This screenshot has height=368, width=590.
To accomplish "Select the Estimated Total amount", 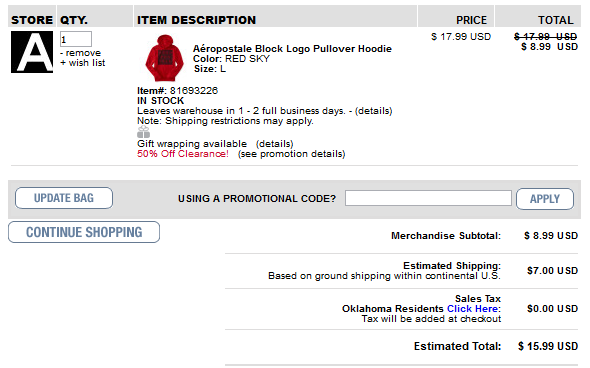I will [548, 346].
